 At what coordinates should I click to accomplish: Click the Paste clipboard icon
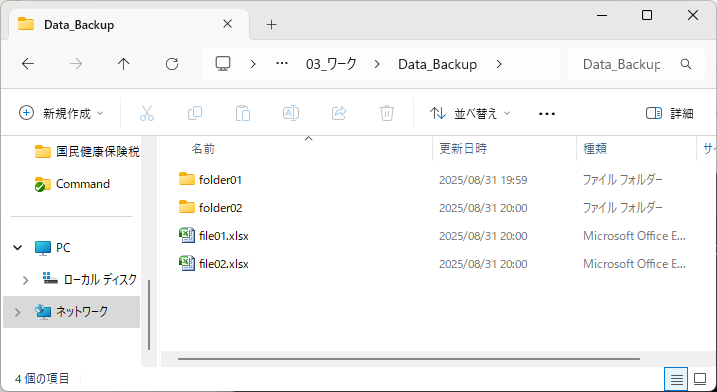(243, 113)
